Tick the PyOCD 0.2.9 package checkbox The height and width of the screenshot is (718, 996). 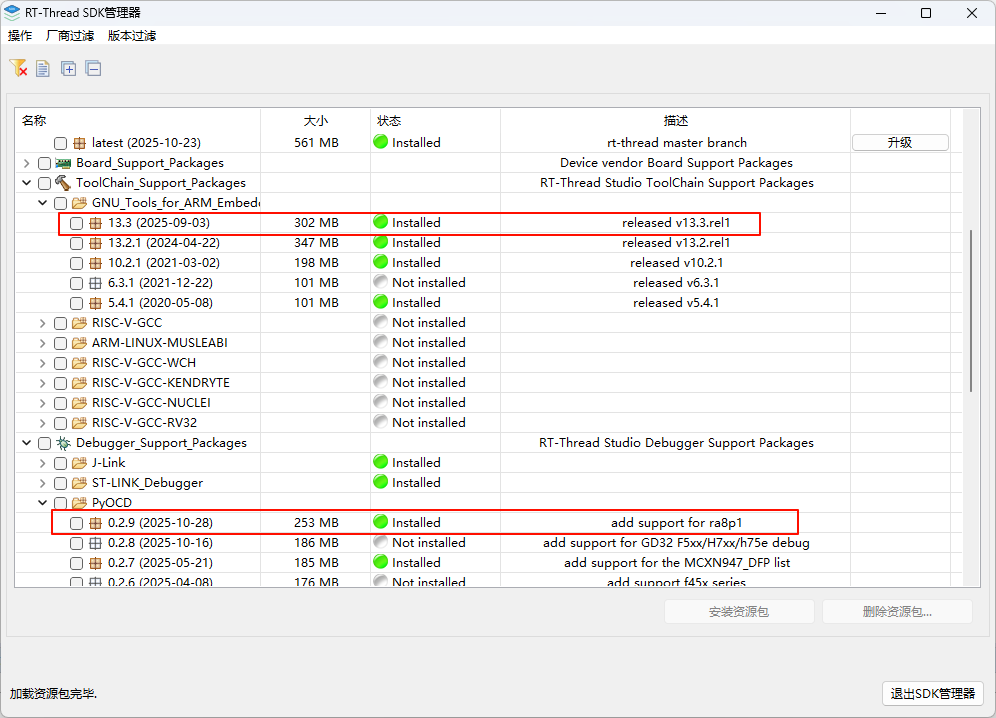pos(77,523)
